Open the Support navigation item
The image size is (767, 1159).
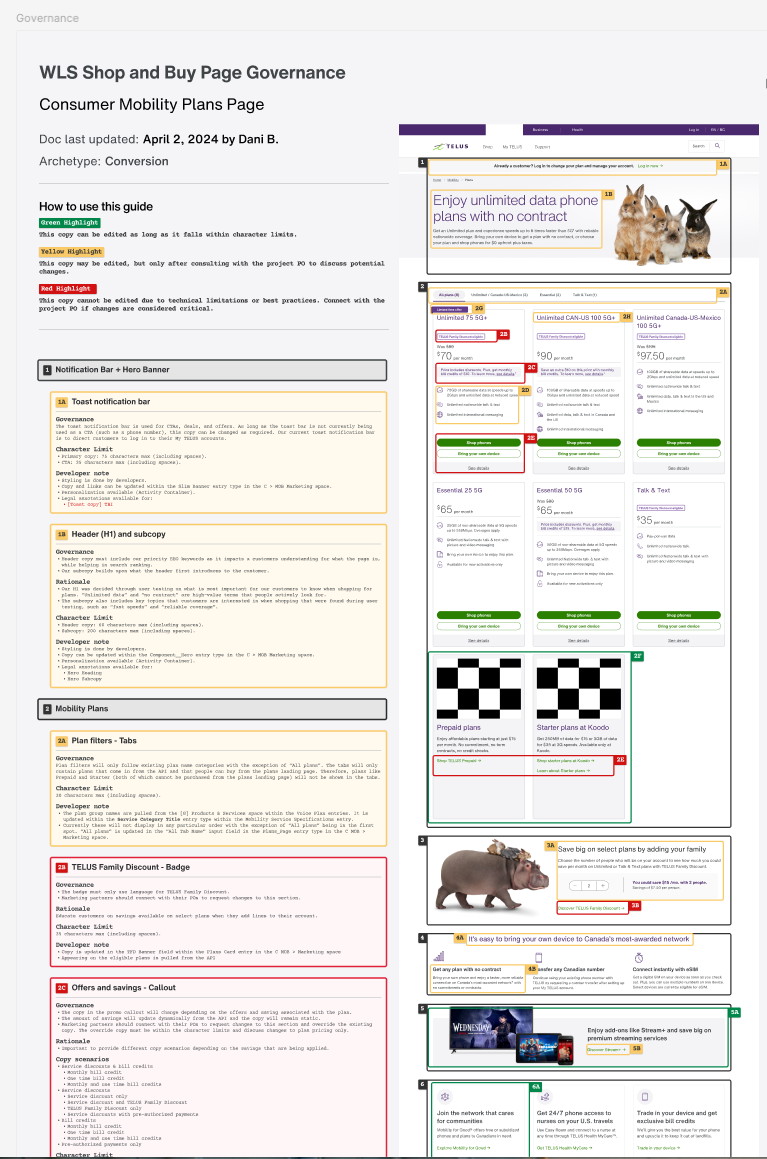(x=542, y=146)
